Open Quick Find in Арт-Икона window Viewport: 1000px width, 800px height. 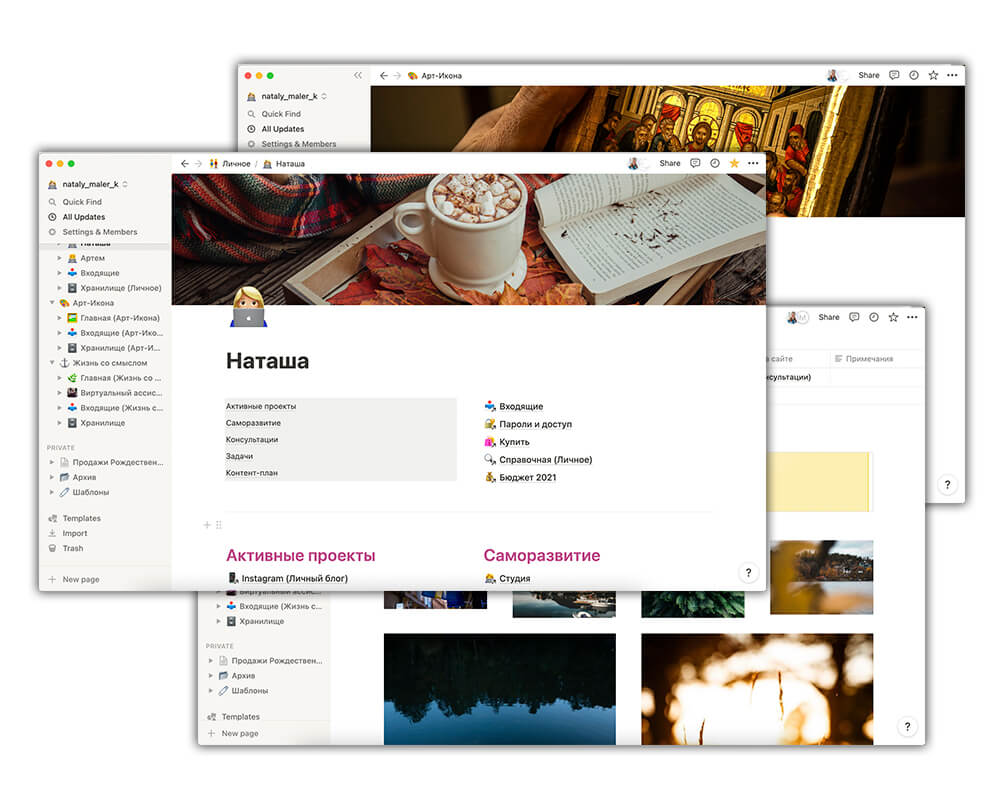coord(281,114)
